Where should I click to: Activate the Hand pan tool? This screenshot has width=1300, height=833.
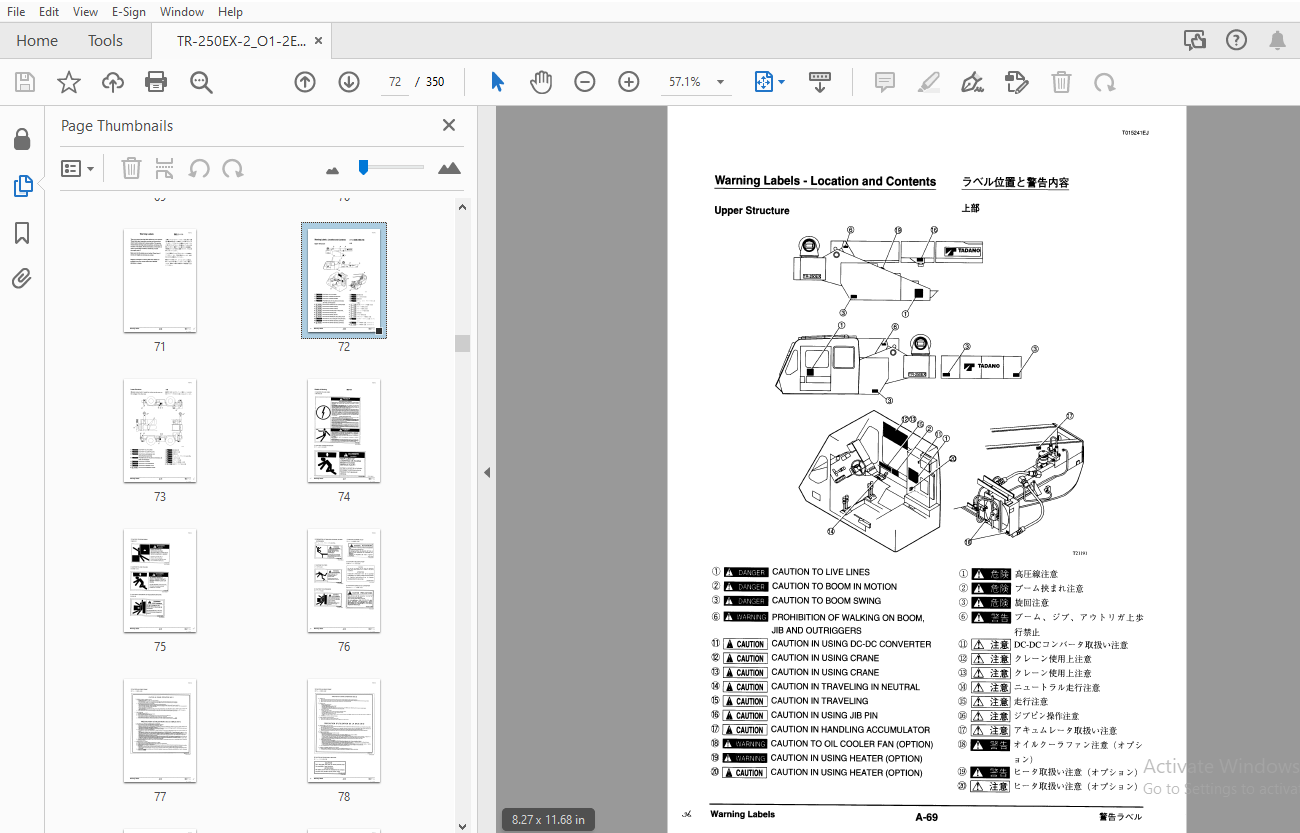pyautogui.click(x=541, y=82)
